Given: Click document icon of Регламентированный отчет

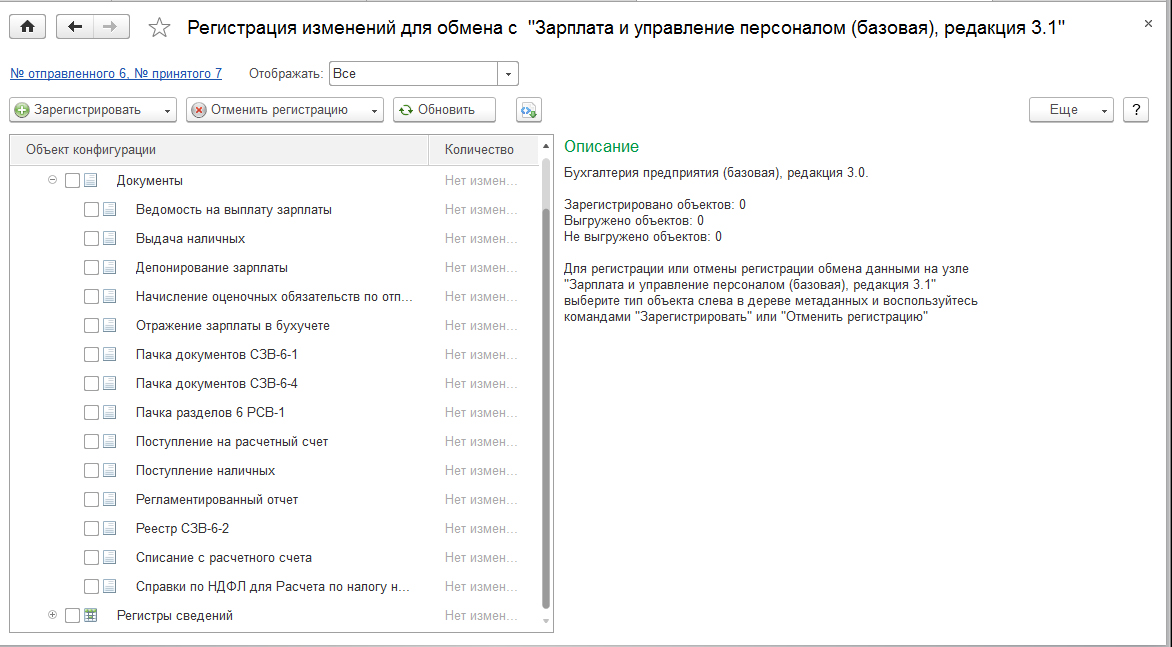Looking at the screenshot, I should click(x=110, y=500).
